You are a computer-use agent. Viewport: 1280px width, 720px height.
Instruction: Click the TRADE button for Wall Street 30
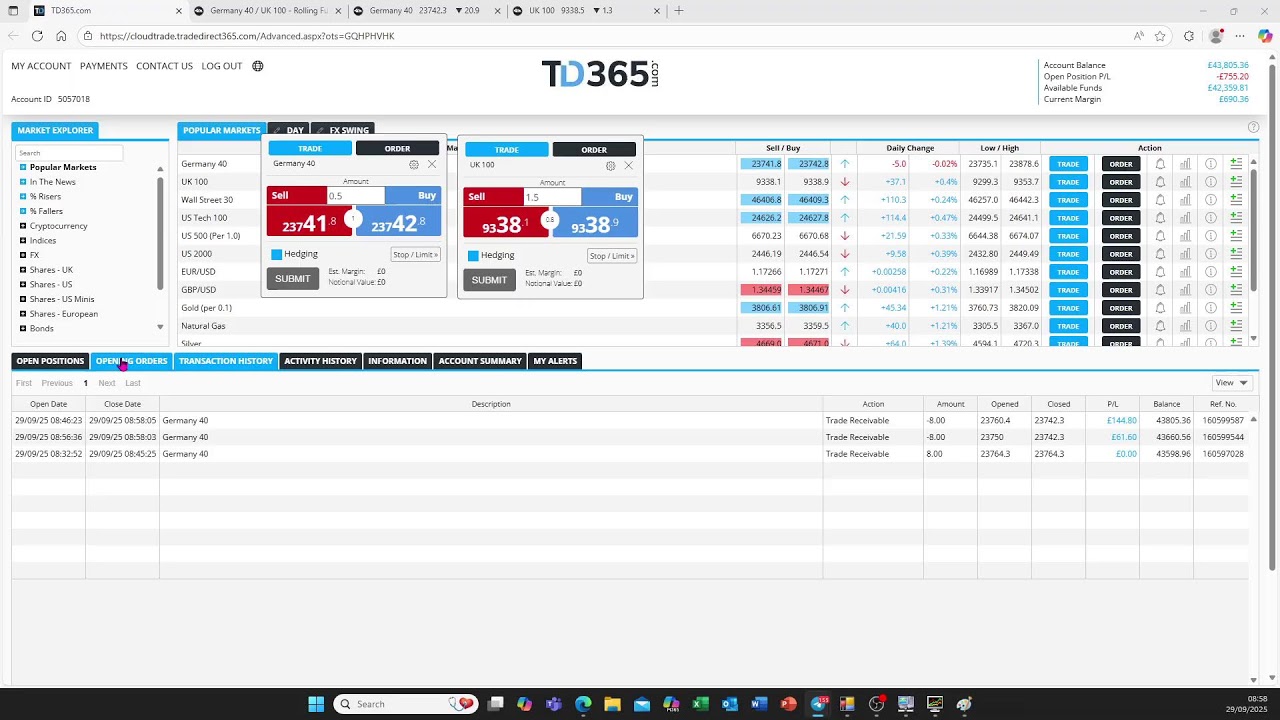pyautogui.click(x=1068, y=200)
